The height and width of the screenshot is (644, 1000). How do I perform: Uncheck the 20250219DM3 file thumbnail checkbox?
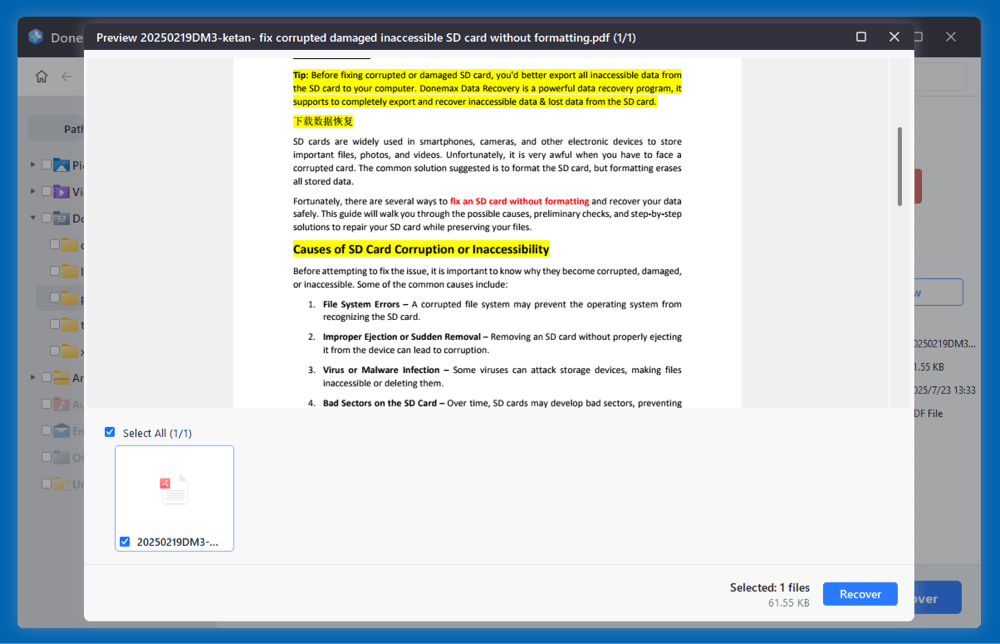click(124, 541)
